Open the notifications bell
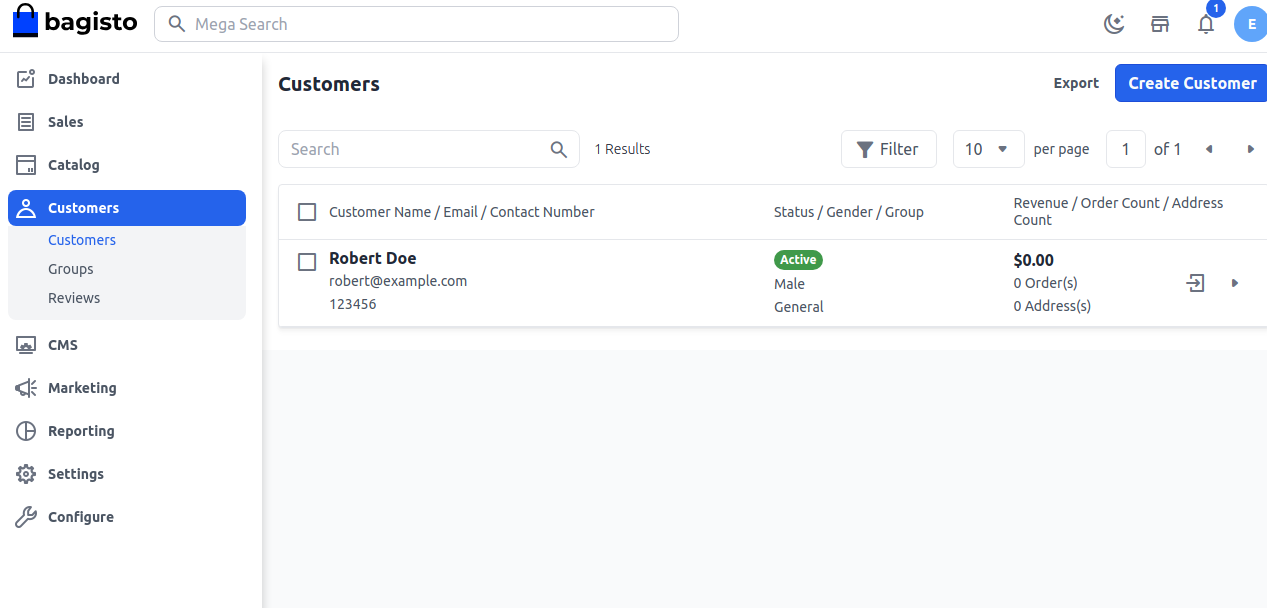Screen dimensions: 1267x608 tap(1206, 24)
